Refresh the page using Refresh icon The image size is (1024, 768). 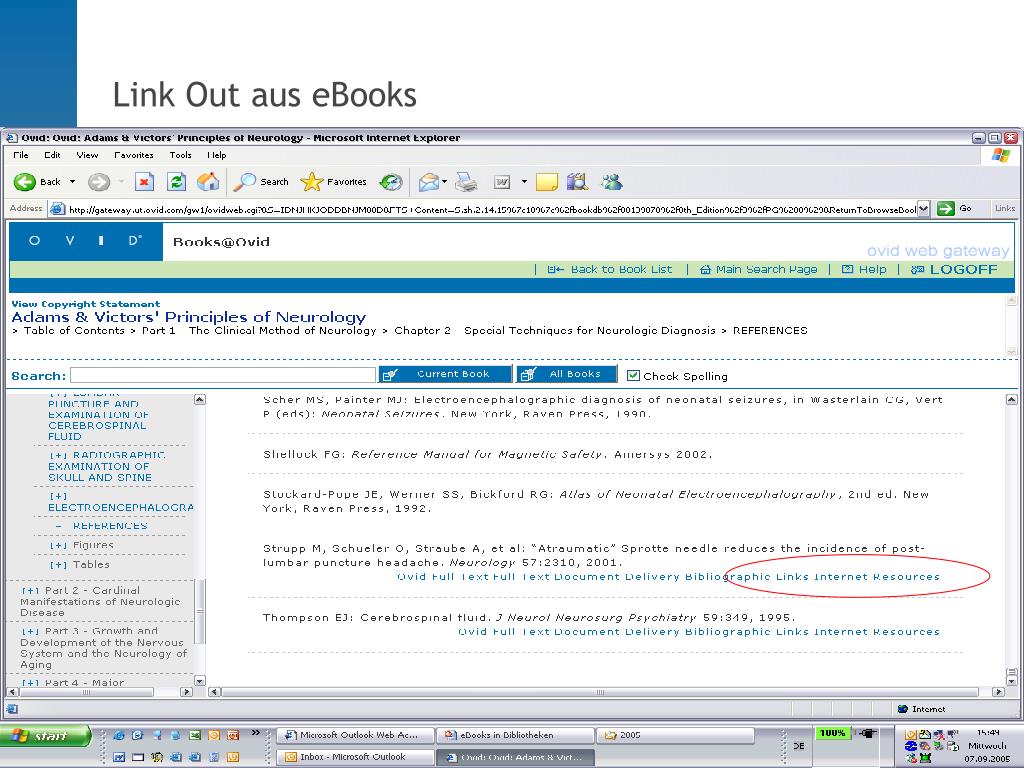pyautogui.click(x=176, y=182)
